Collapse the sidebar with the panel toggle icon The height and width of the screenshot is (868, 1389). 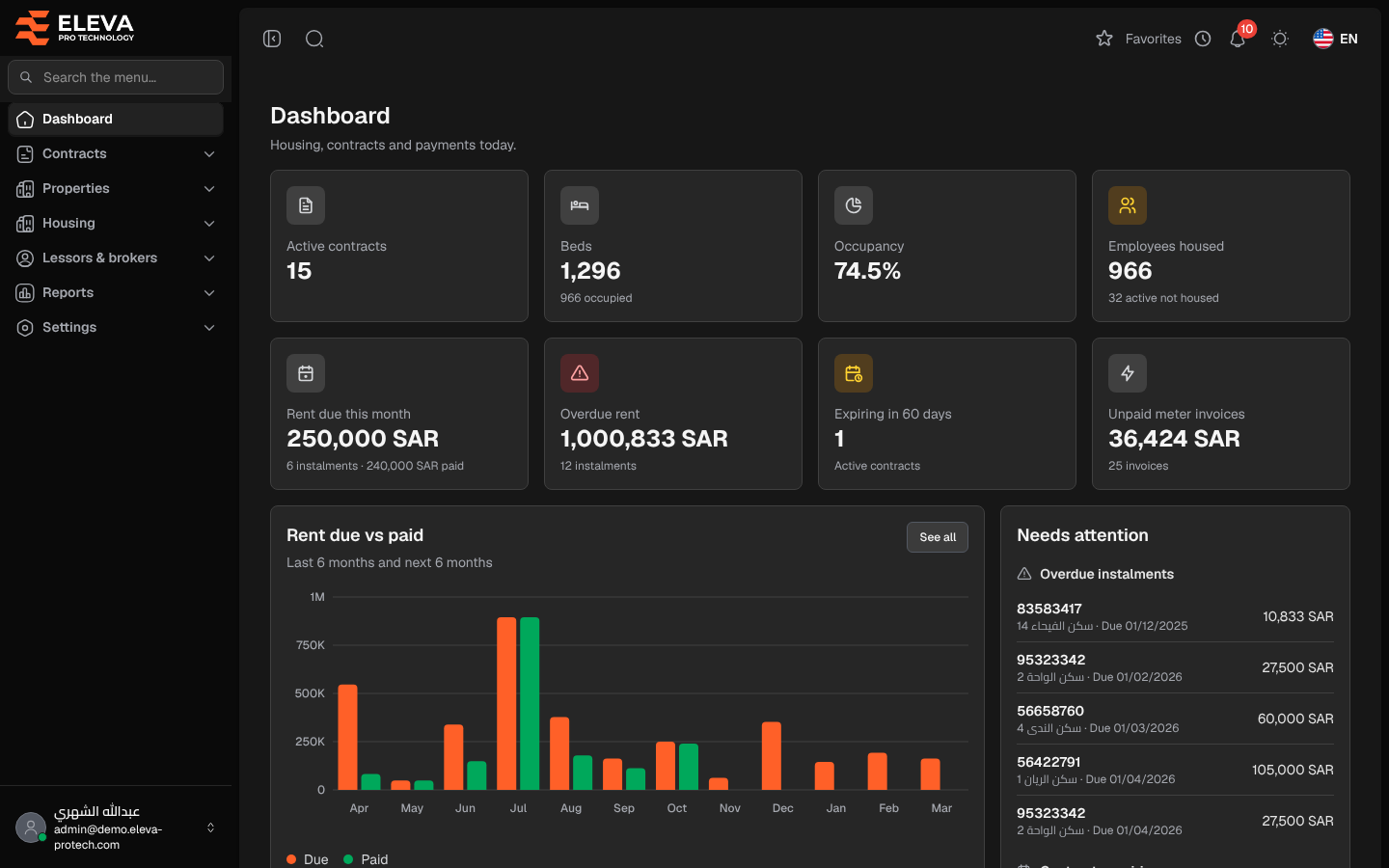pos(272,39)
